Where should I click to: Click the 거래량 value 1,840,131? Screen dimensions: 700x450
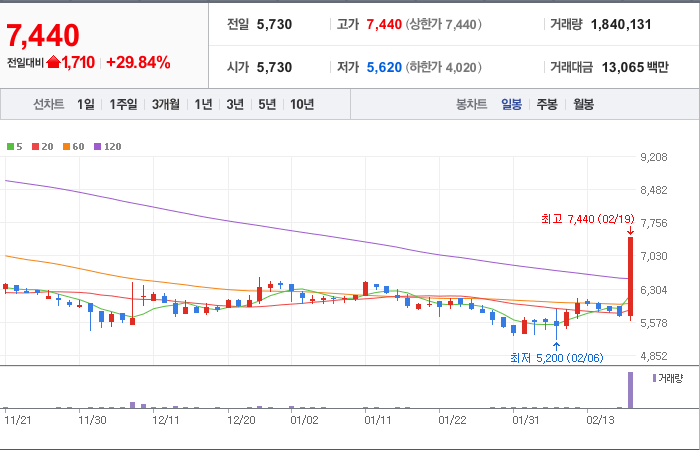[621, 24]
